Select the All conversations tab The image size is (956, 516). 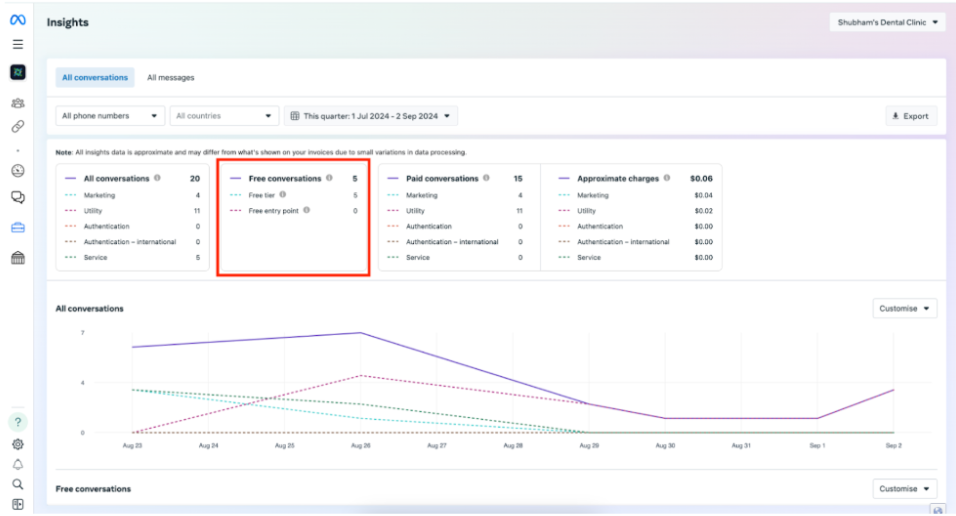click(95, 78)
